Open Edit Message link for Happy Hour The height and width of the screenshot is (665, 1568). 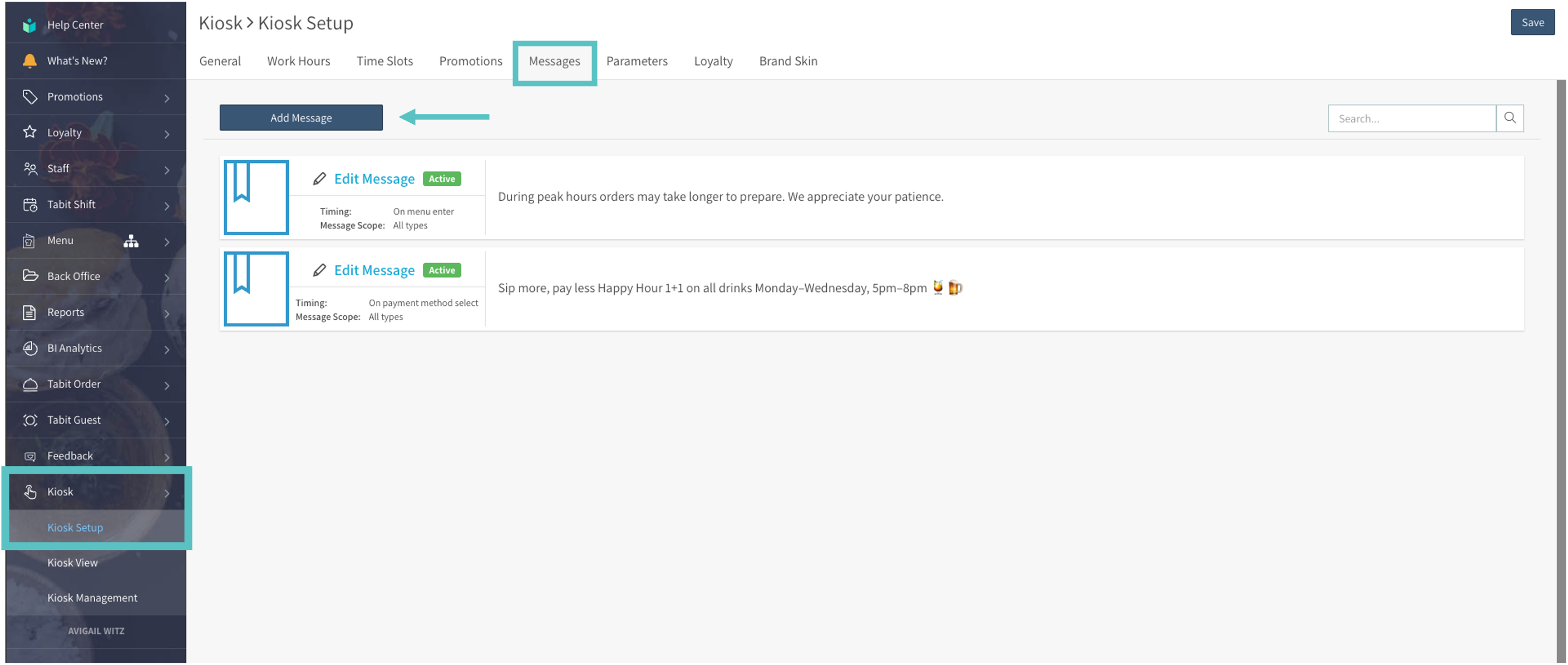(x=374, y=270)
